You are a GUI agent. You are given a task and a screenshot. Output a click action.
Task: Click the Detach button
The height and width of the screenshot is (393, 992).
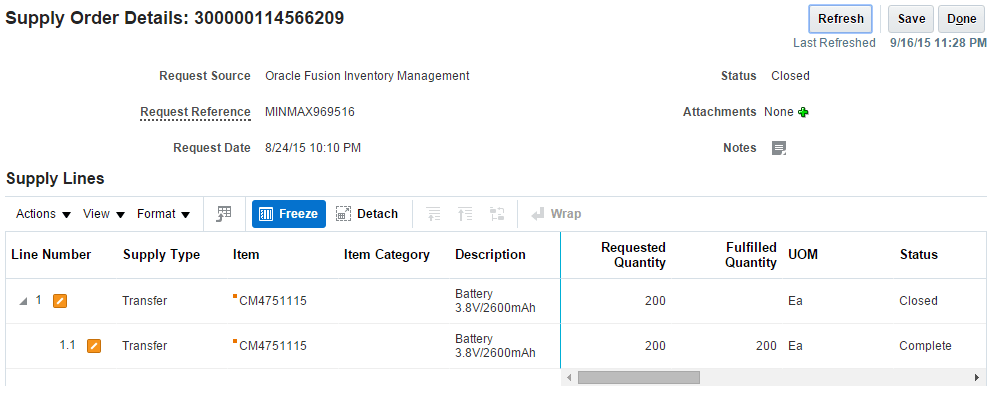[367, 214]
